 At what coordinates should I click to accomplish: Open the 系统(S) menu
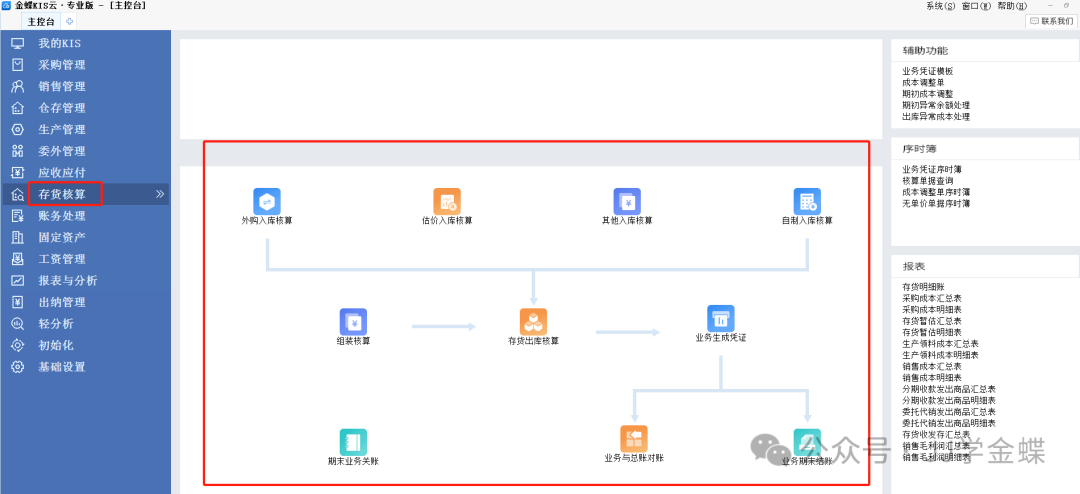point(941,6)
